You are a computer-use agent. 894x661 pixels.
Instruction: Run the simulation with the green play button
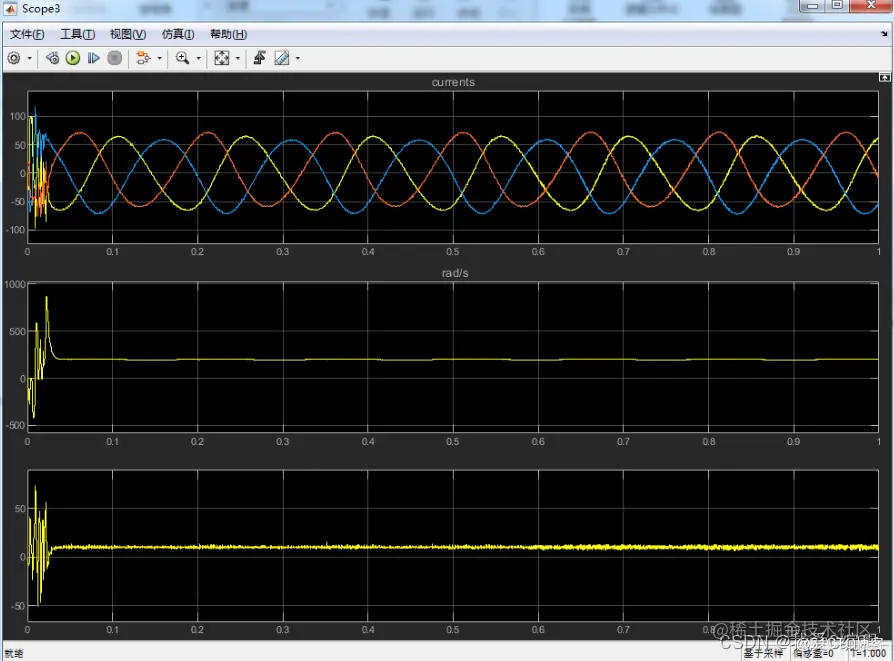click(x=72, y=58)
